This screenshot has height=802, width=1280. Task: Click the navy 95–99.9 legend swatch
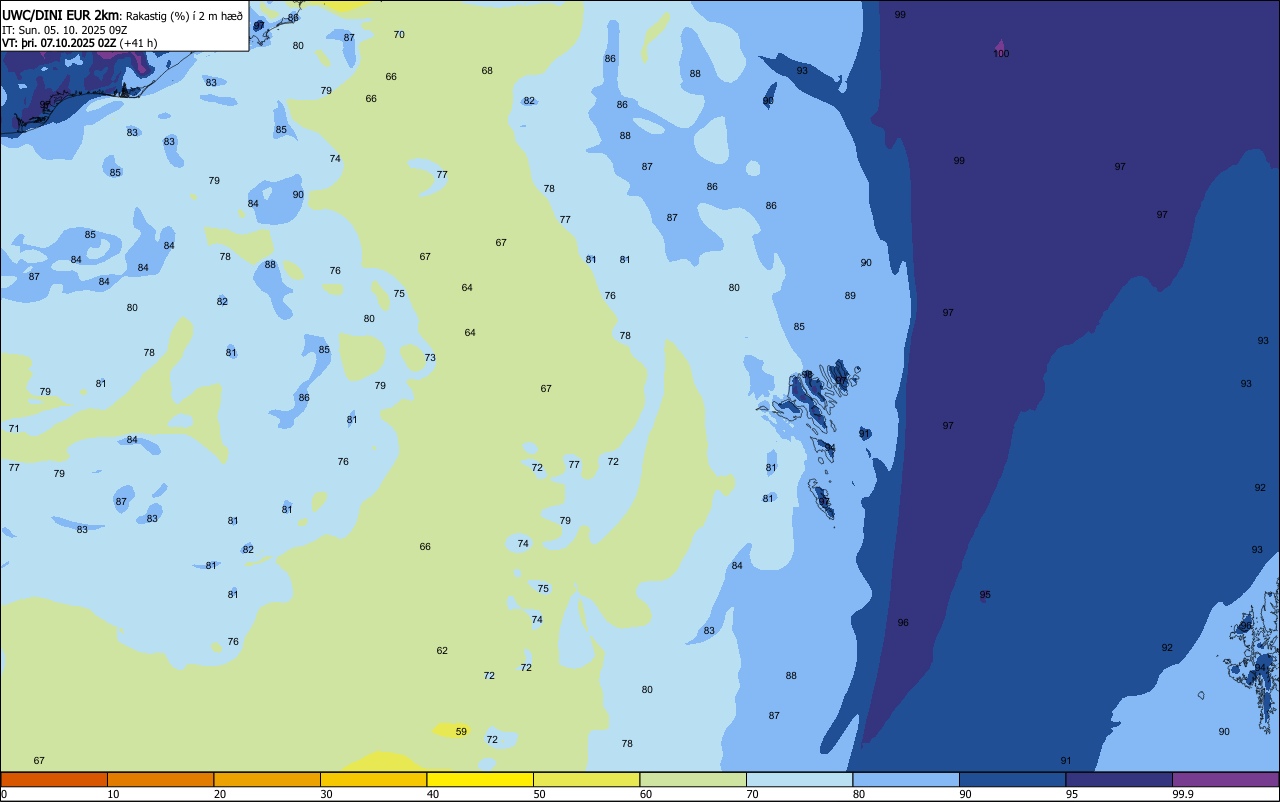click(x=1119, y=780)
